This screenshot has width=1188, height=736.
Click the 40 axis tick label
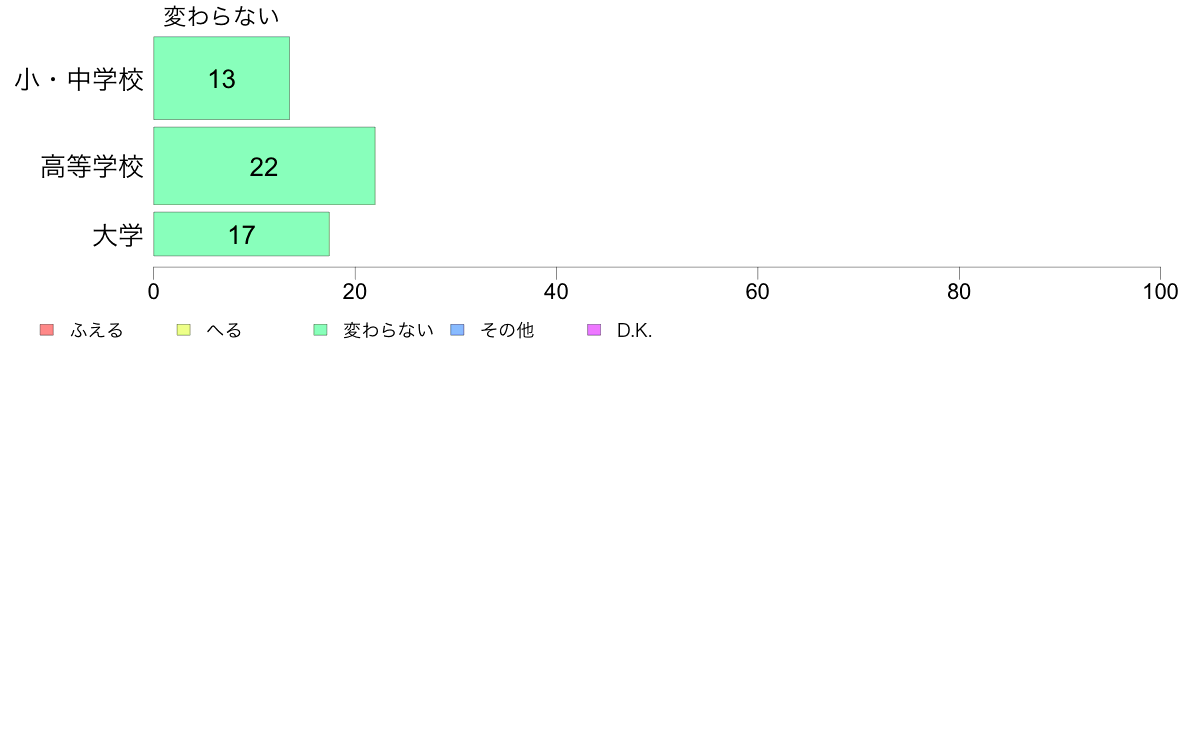556,292
